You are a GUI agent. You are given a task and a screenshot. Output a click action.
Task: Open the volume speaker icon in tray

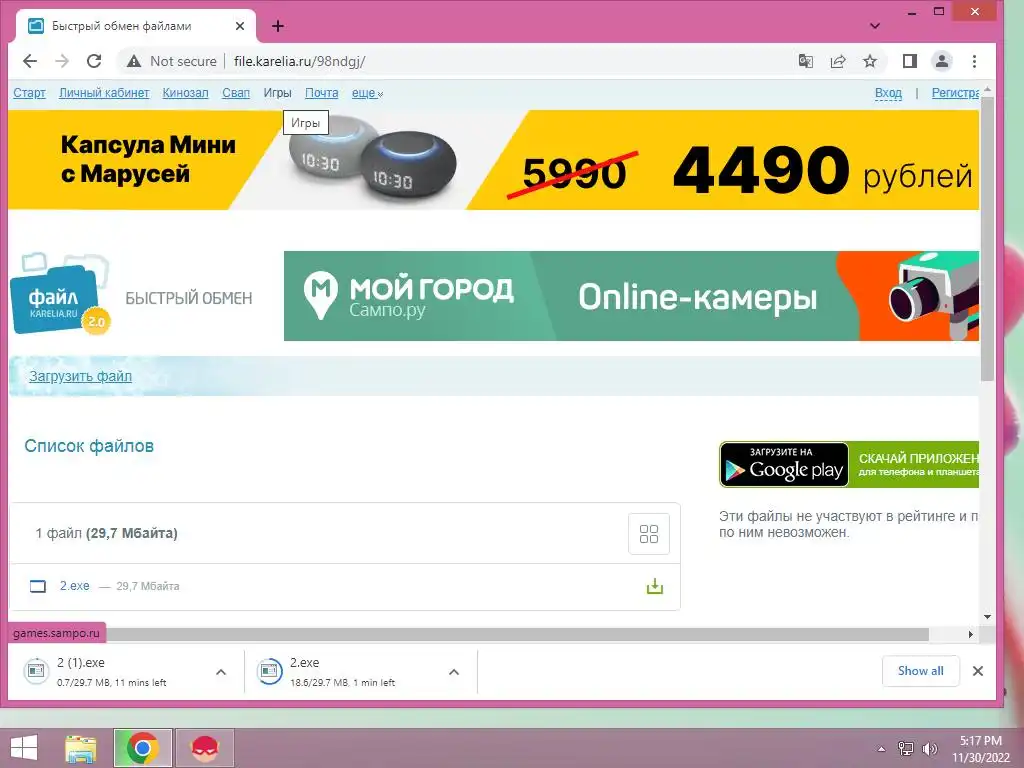pyautogui.click(x=929, y=749)
